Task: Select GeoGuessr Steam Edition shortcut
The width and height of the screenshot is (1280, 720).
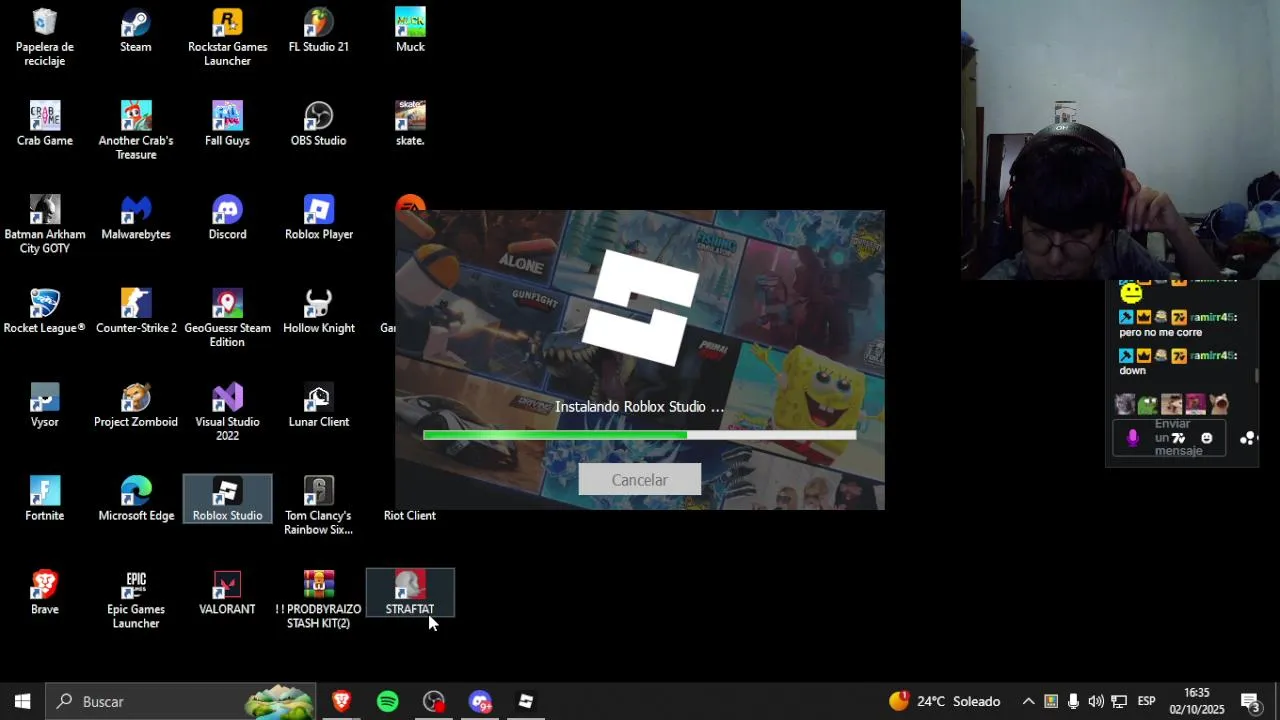Action: coord(227,318)
